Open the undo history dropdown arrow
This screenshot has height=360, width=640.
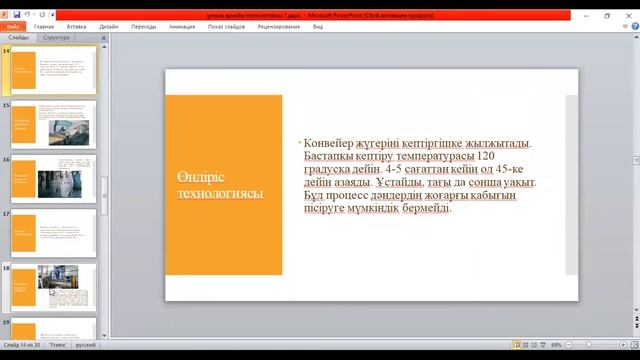pos(33,15)
